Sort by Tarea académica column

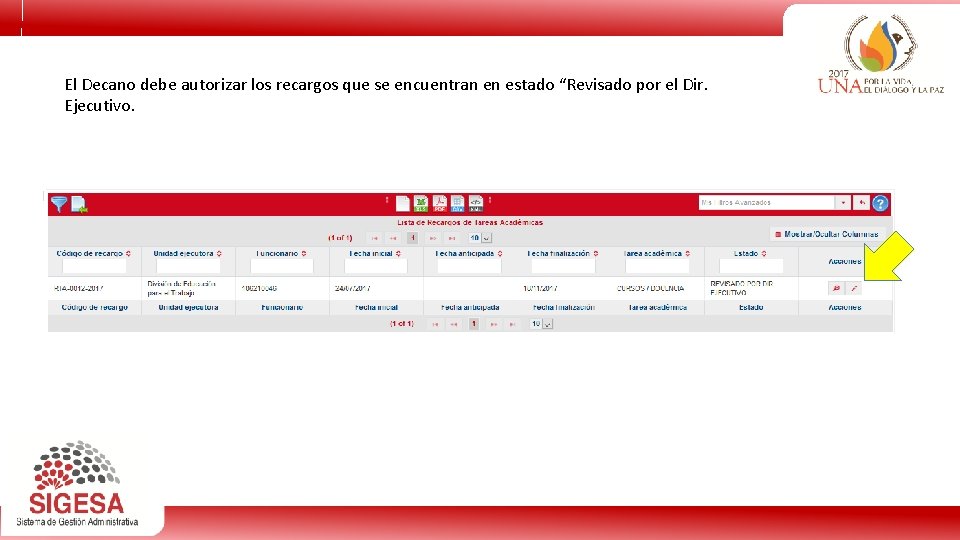pos(688,253)
